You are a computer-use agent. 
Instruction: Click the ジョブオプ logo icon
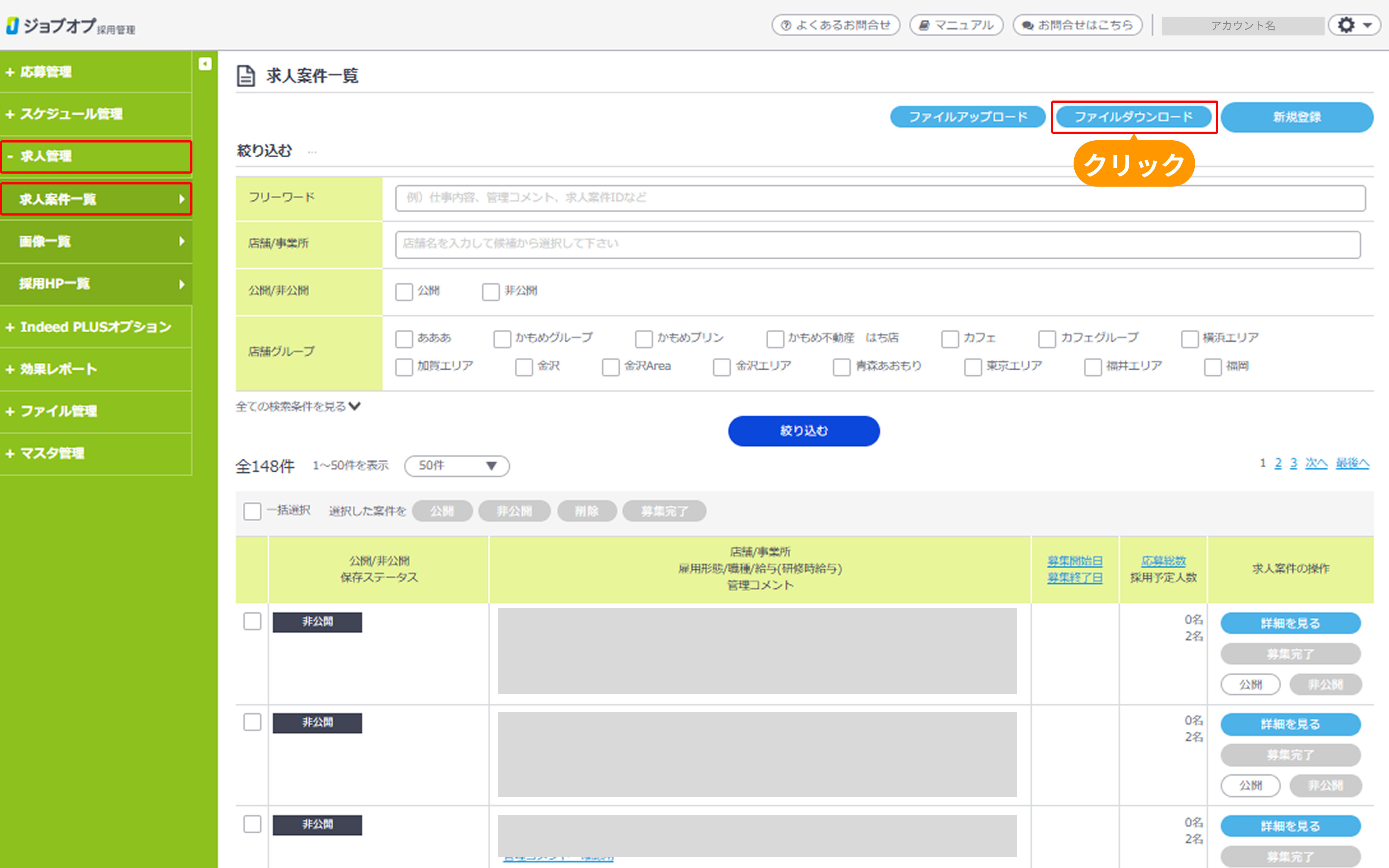(x=13, y=25)
